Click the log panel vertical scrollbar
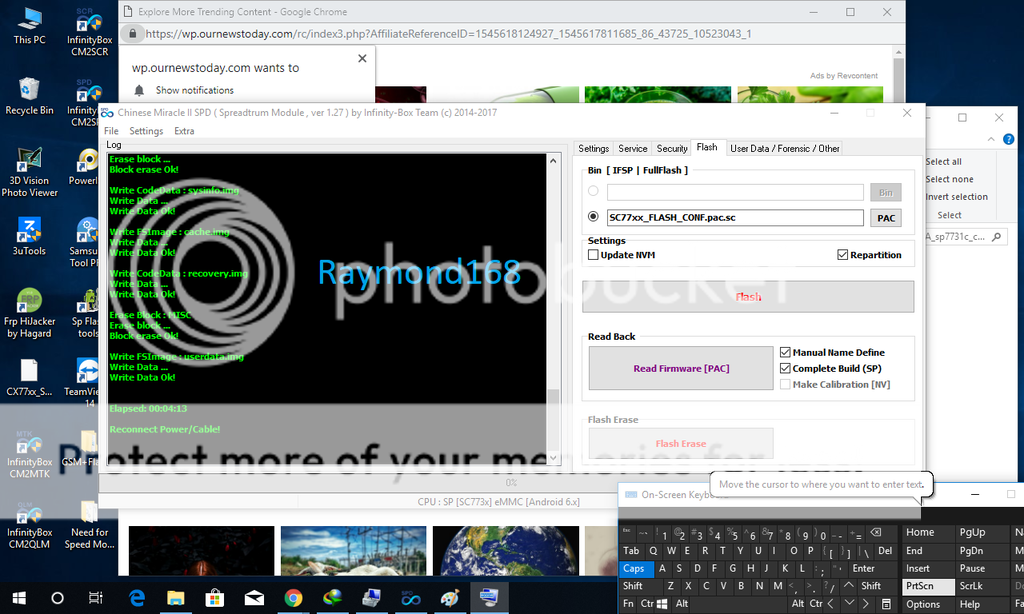This screenshot has width=1024, height=614. (553, 300)
